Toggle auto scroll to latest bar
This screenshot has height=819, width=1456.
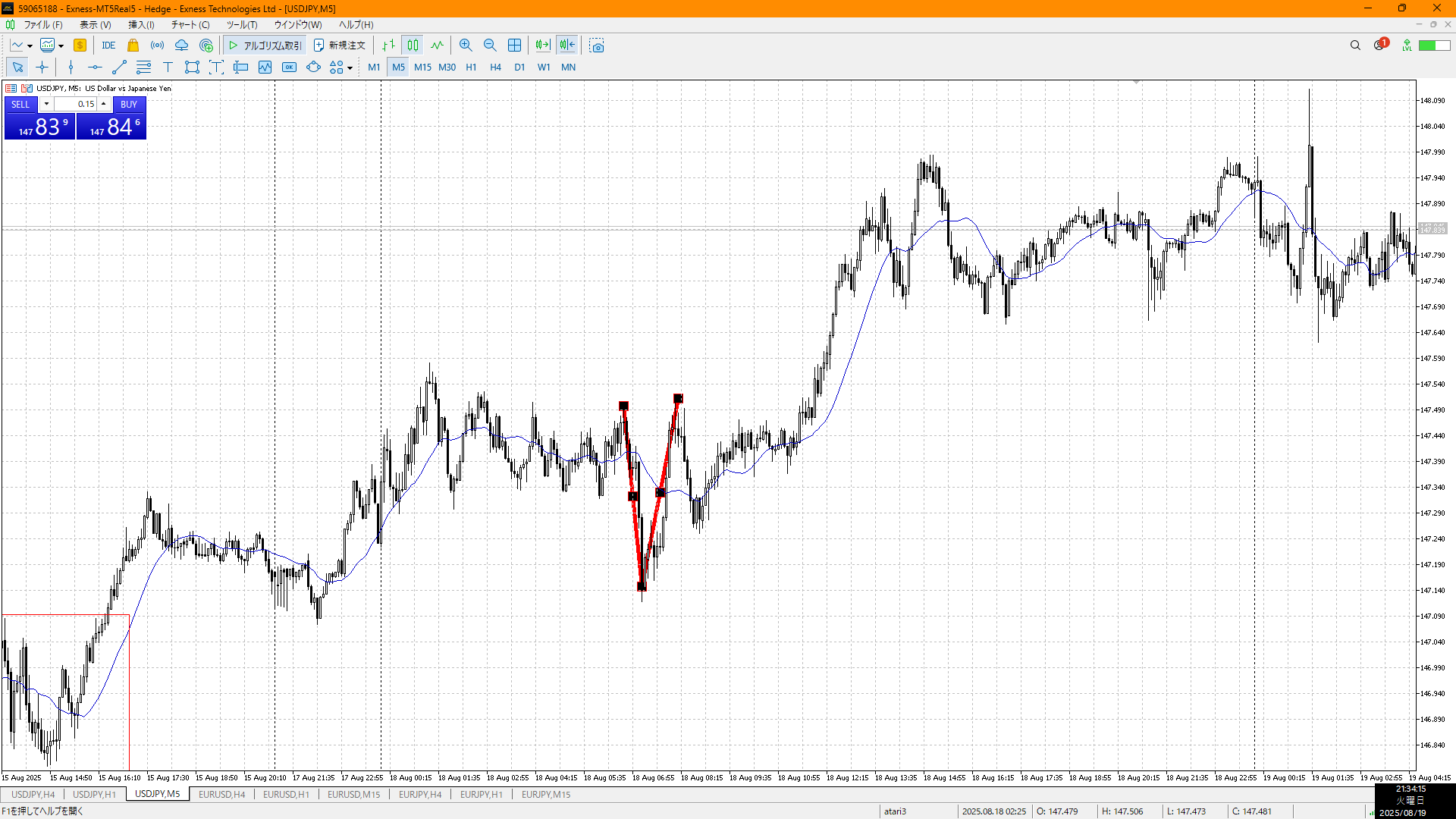[542, 45]
